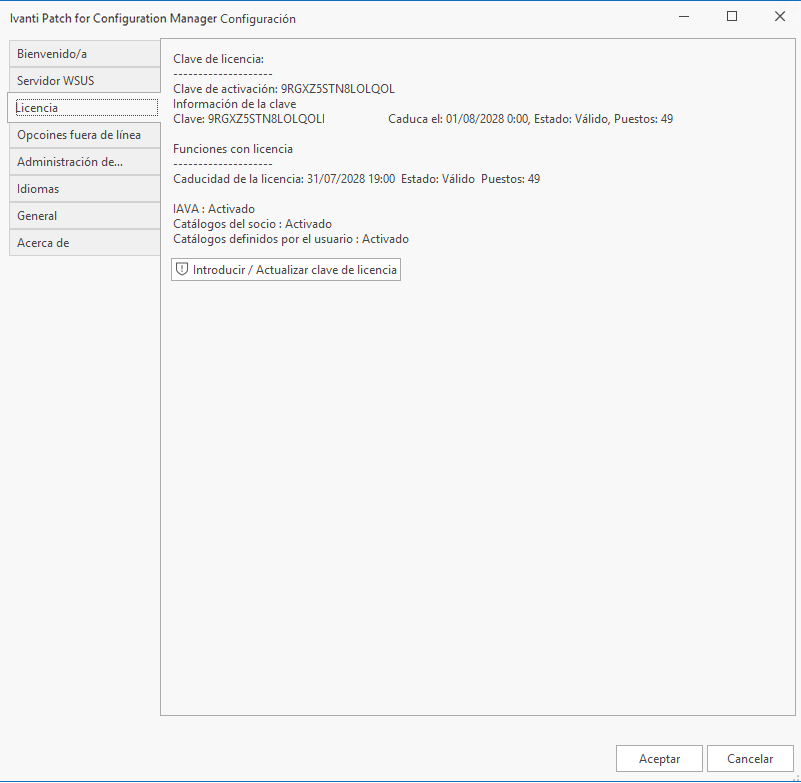
Task: Click the Clave de activación text line
Action: 284,89
